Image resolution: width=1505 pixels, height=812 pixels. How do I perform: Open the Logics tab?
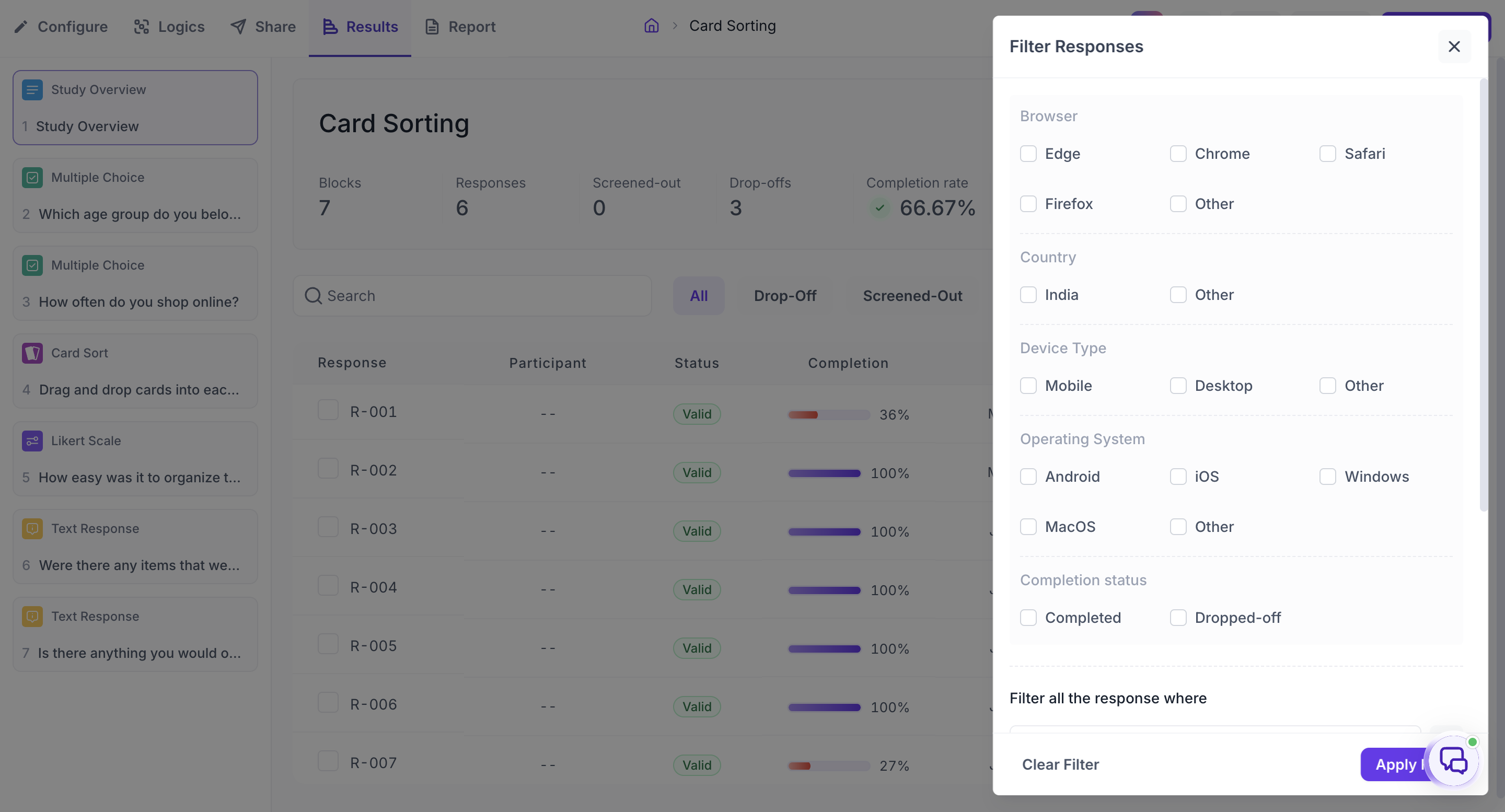coord(169,27)
